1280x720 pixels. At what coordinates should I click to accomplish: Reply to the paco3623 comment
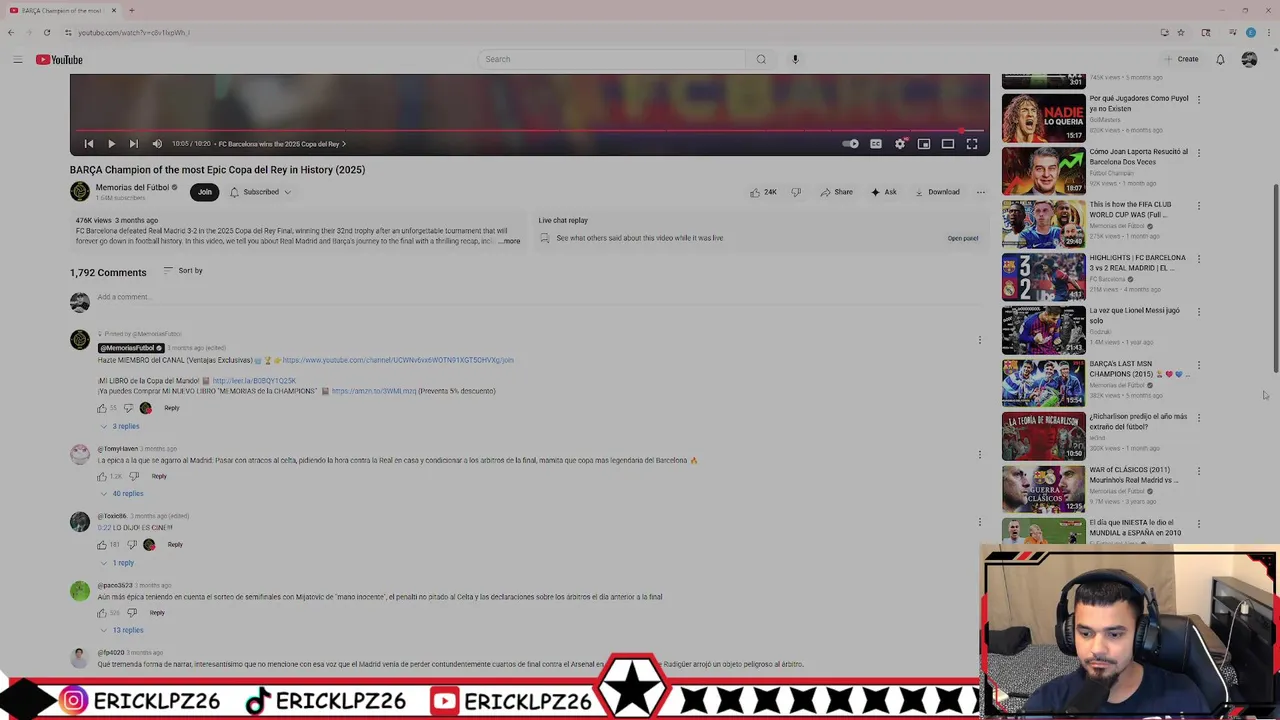[157, 613]
